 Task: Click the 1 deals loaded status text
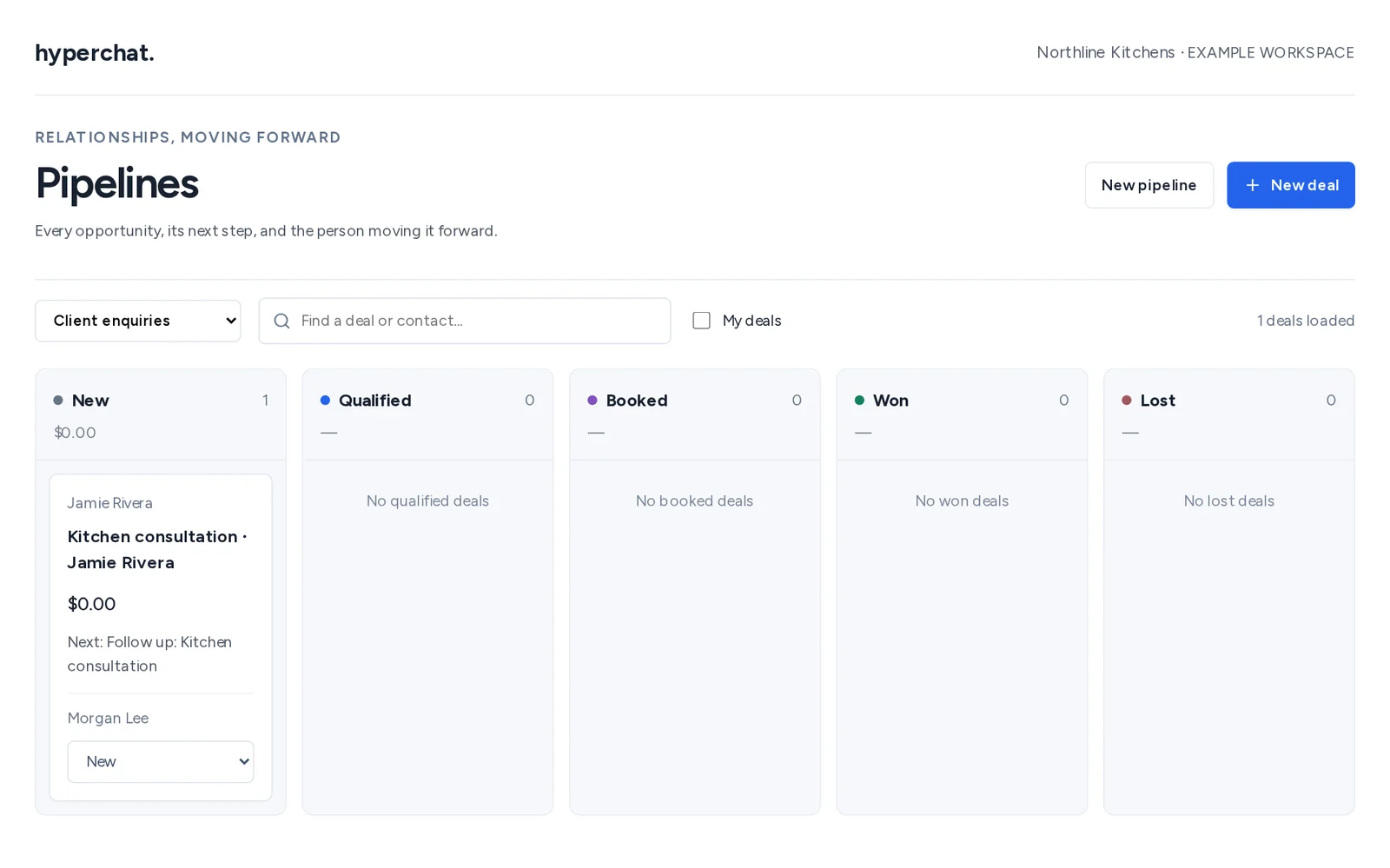(x=1305, y=321)
